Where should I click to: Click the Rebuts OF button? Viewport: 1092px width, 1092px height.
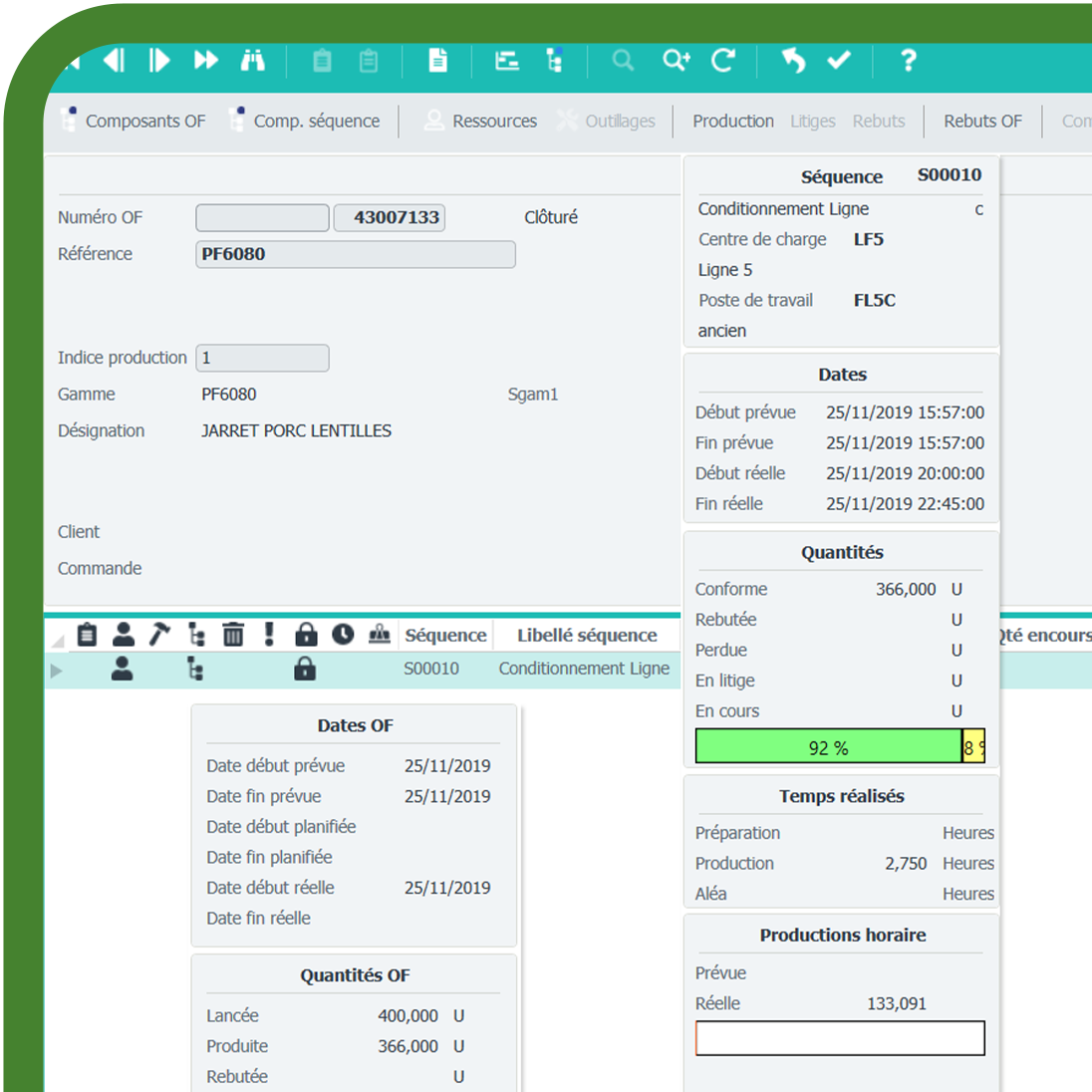[x=982, y=122]
